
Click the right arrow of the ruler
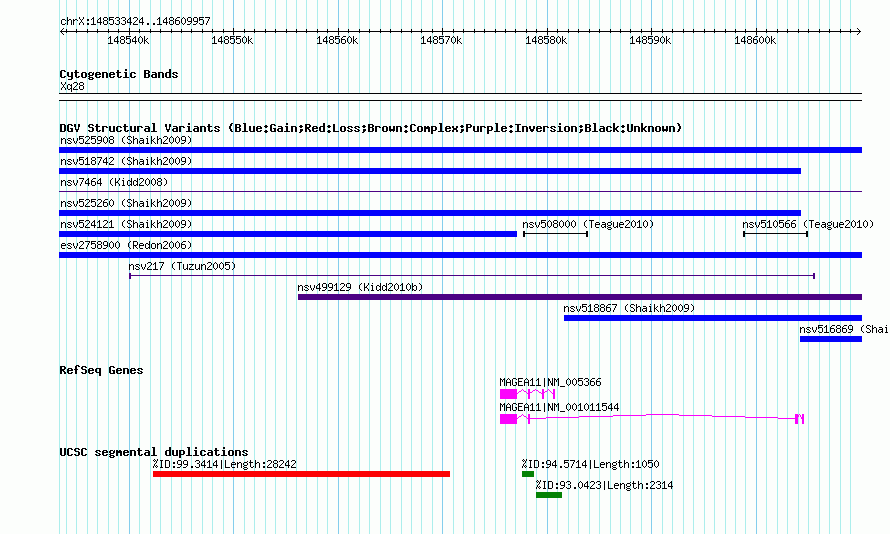859,31
